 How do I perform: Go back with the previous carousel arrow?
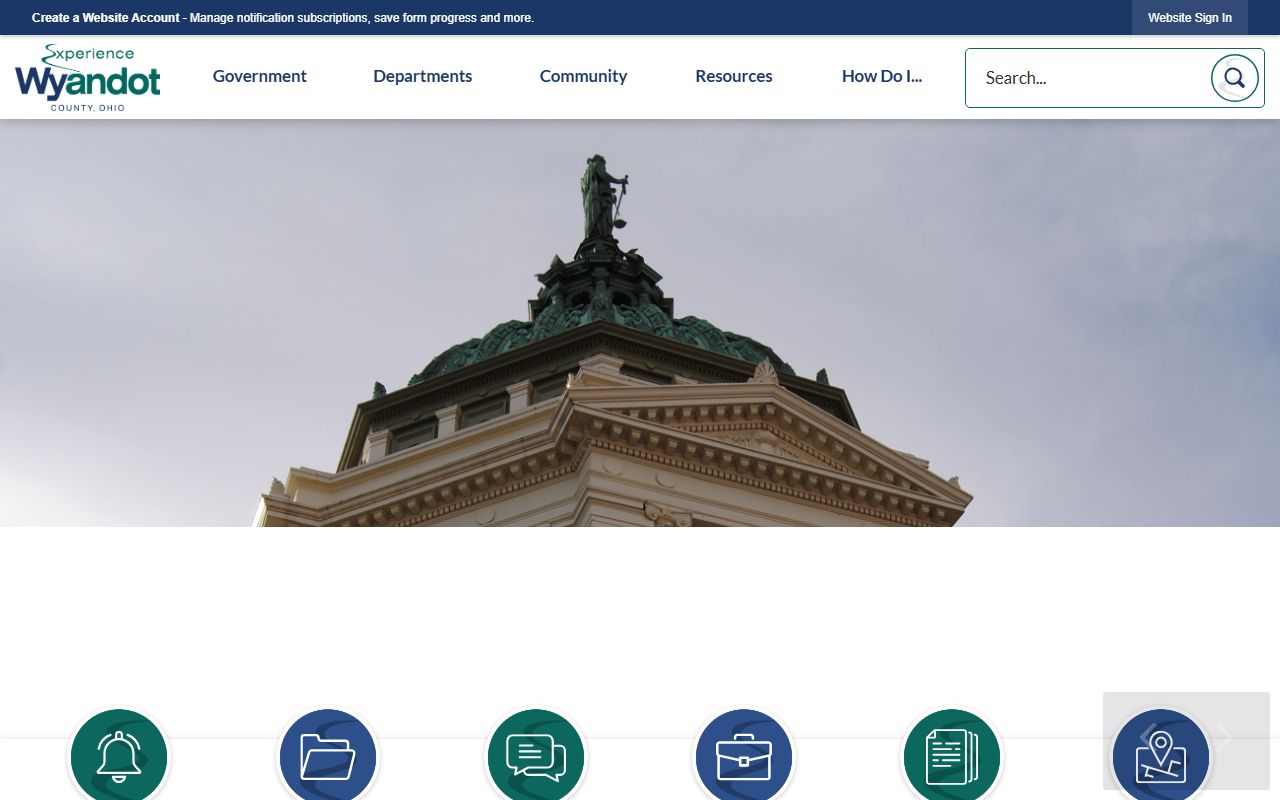pos(1147,738)
